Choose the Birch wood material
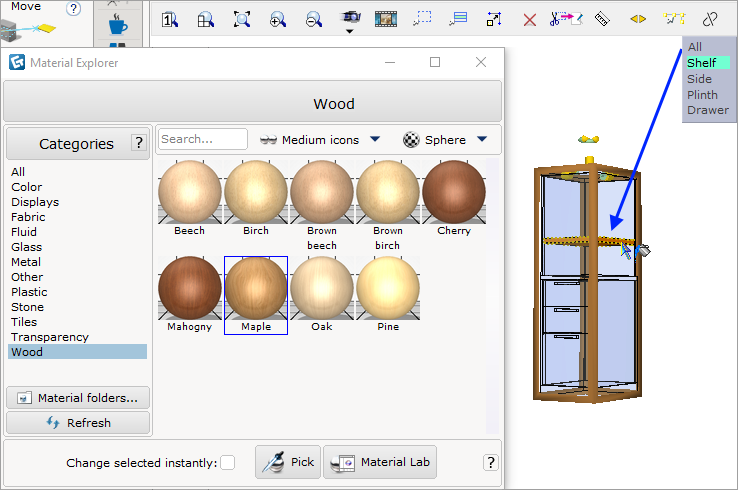 pos(256,198)
